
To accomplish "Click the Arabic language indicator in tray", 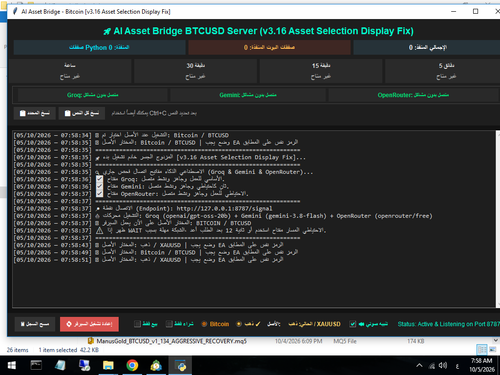I will [x=457, y=366].
